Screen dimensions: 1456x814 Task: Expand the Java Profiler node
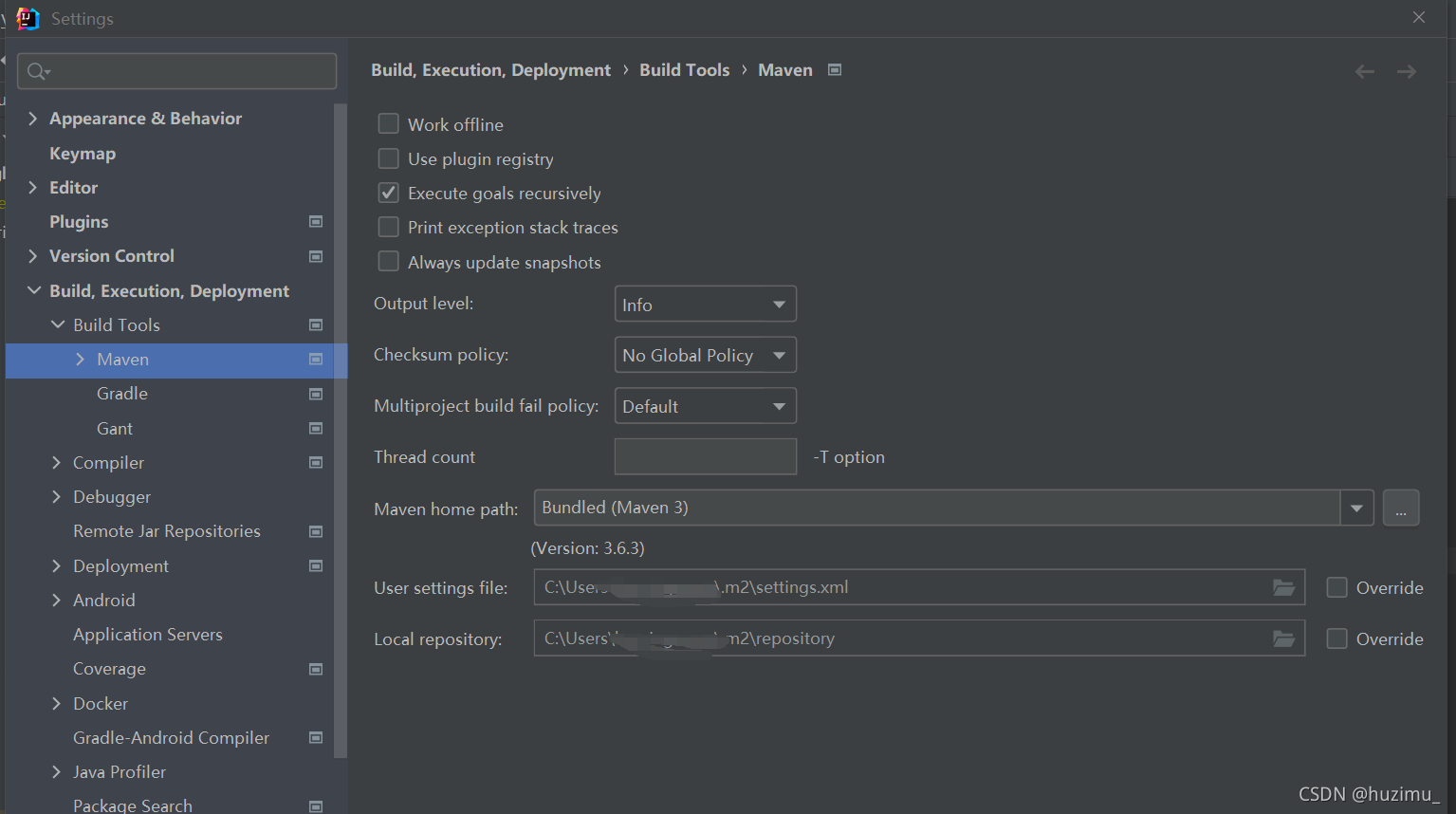click(56, 771)
